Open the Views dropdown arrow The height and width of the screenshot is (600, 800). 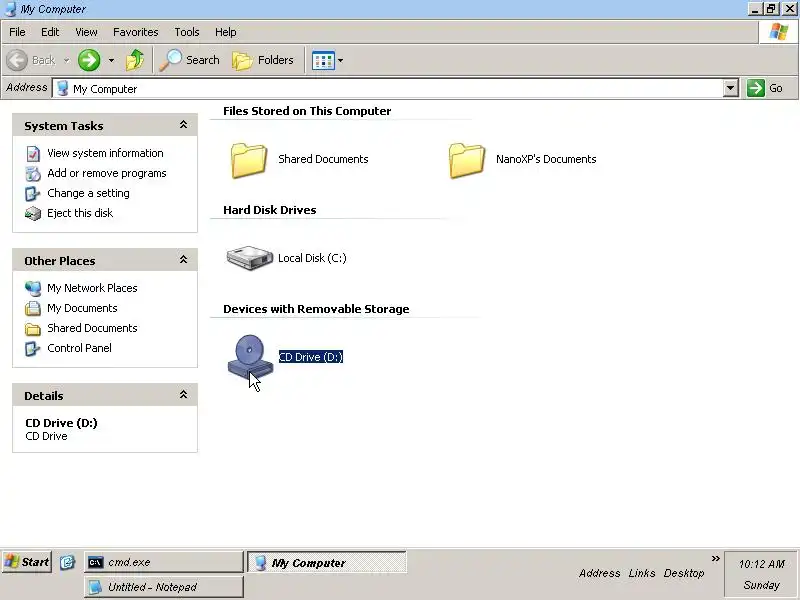340,60
